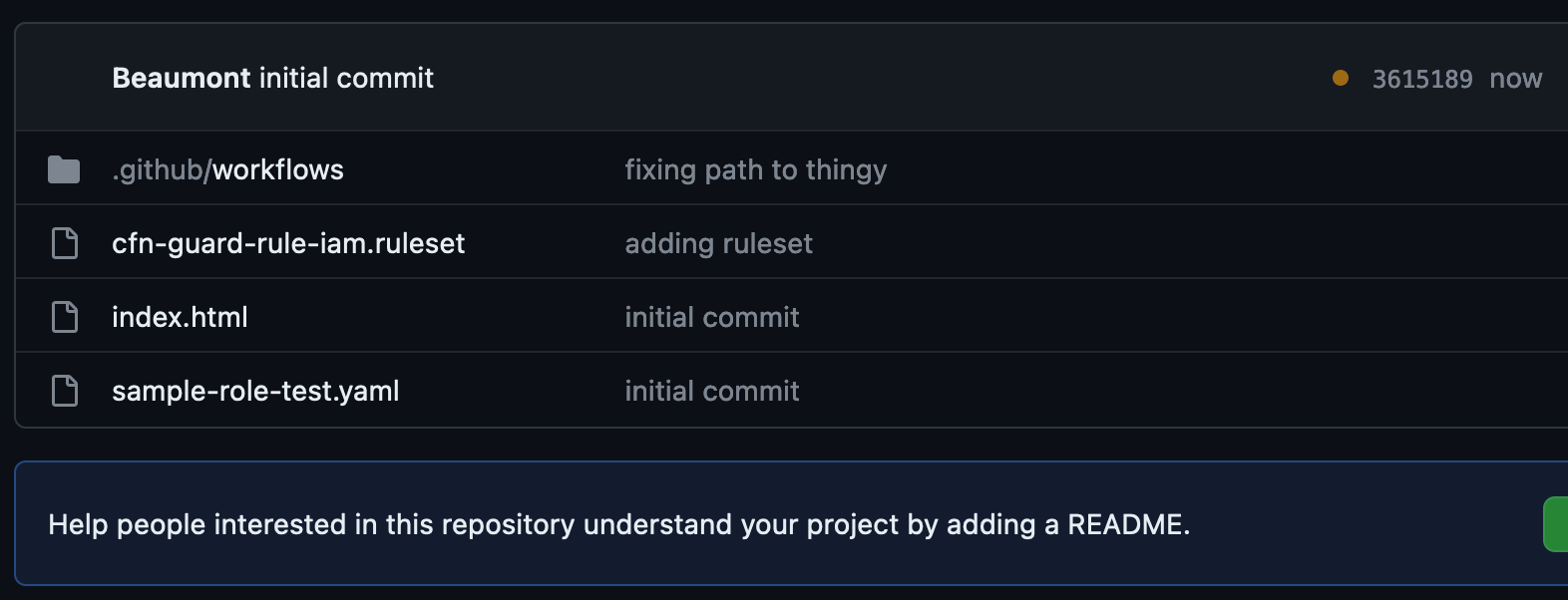This screenshot has height=600, width=1568.
Task: Open the "adding ruleset" commit
Action: tap(718, 243)
